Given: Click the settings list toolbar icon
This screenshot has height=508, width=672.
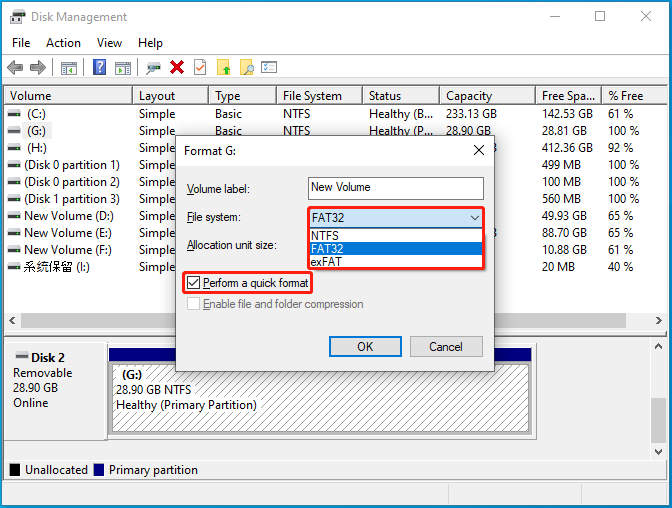Looking at the screenshot, I should 269,67.
